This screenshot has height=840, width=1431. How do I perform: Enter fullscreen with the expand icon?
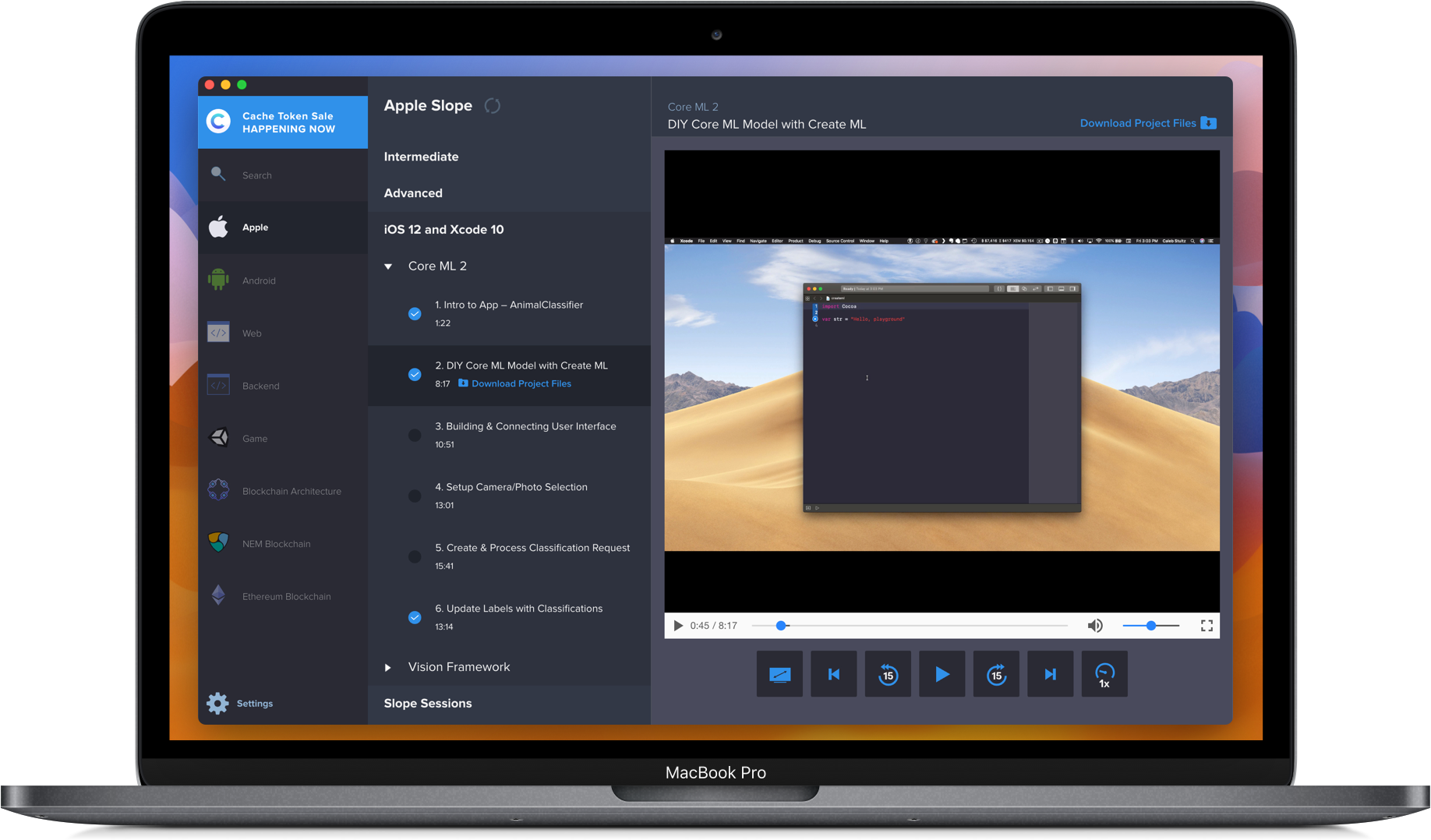(x=1207, y=625)
